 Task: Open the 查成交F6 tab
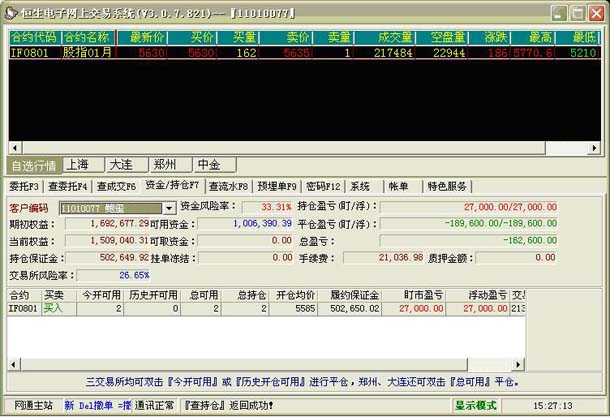click(x=116, y=187)
